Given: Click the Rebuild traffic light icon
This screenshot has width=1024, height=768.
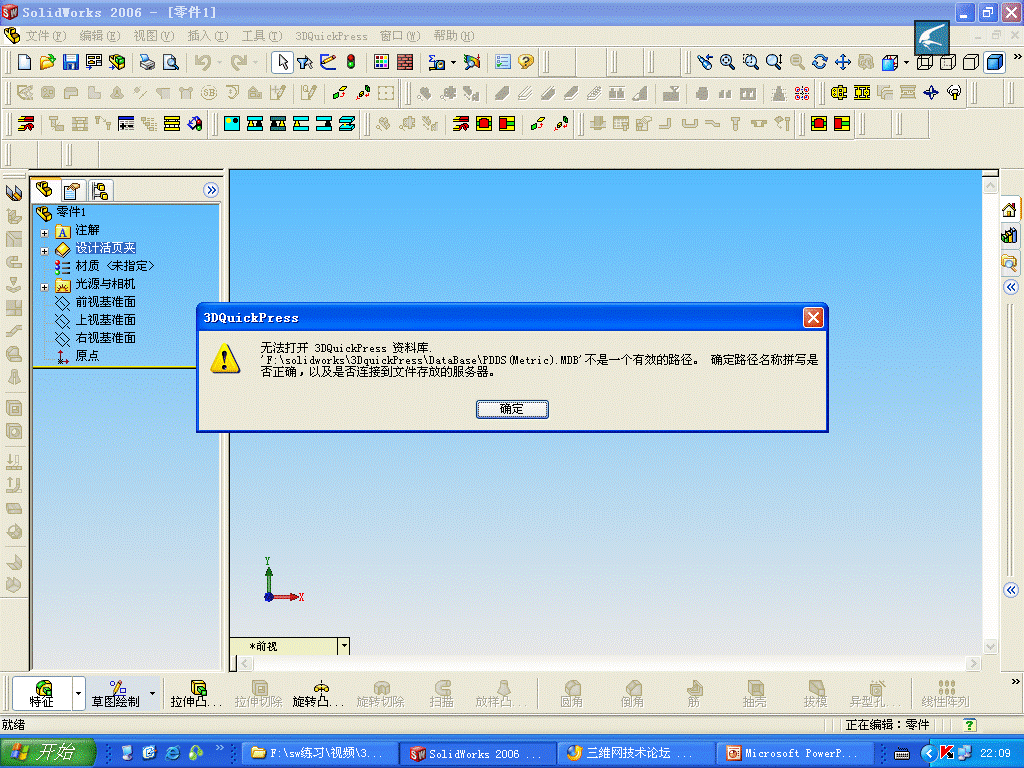Looking at the screenshot, I should [x=351, y=62].
